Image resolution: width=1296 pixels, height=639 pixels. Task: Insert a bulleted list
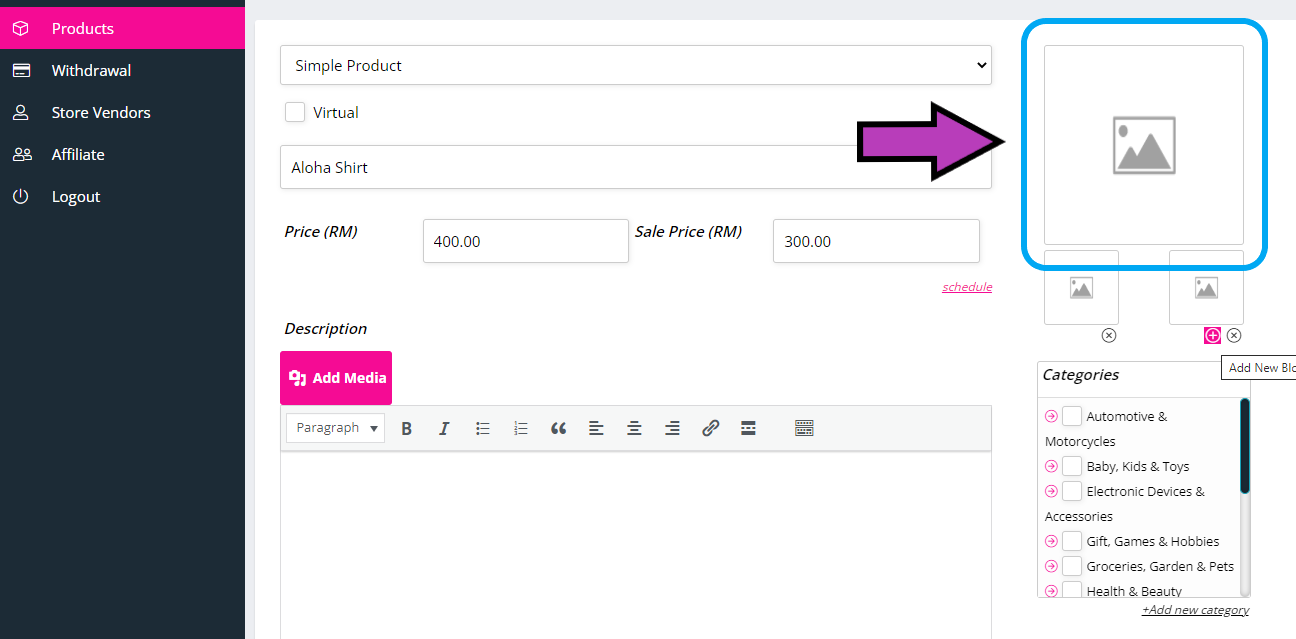click(x=483, y=428)
